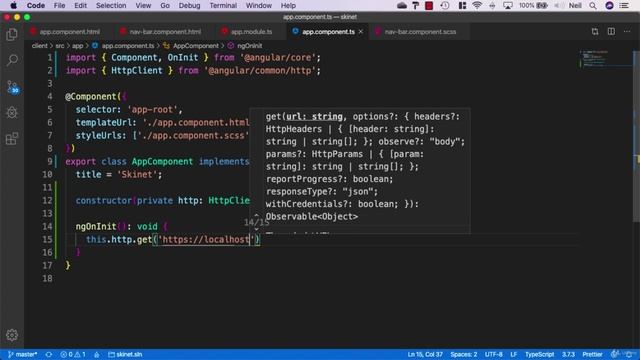
Task: Click TypeScript version 3.7.3 in status bar
Action: coord(568,354)
